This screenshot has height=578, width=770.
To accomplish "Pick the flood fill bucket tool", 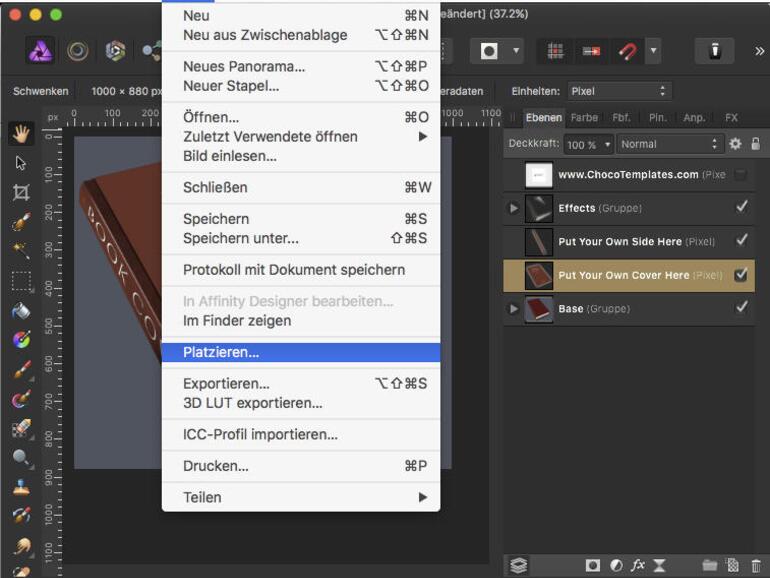I will (21, 311).
